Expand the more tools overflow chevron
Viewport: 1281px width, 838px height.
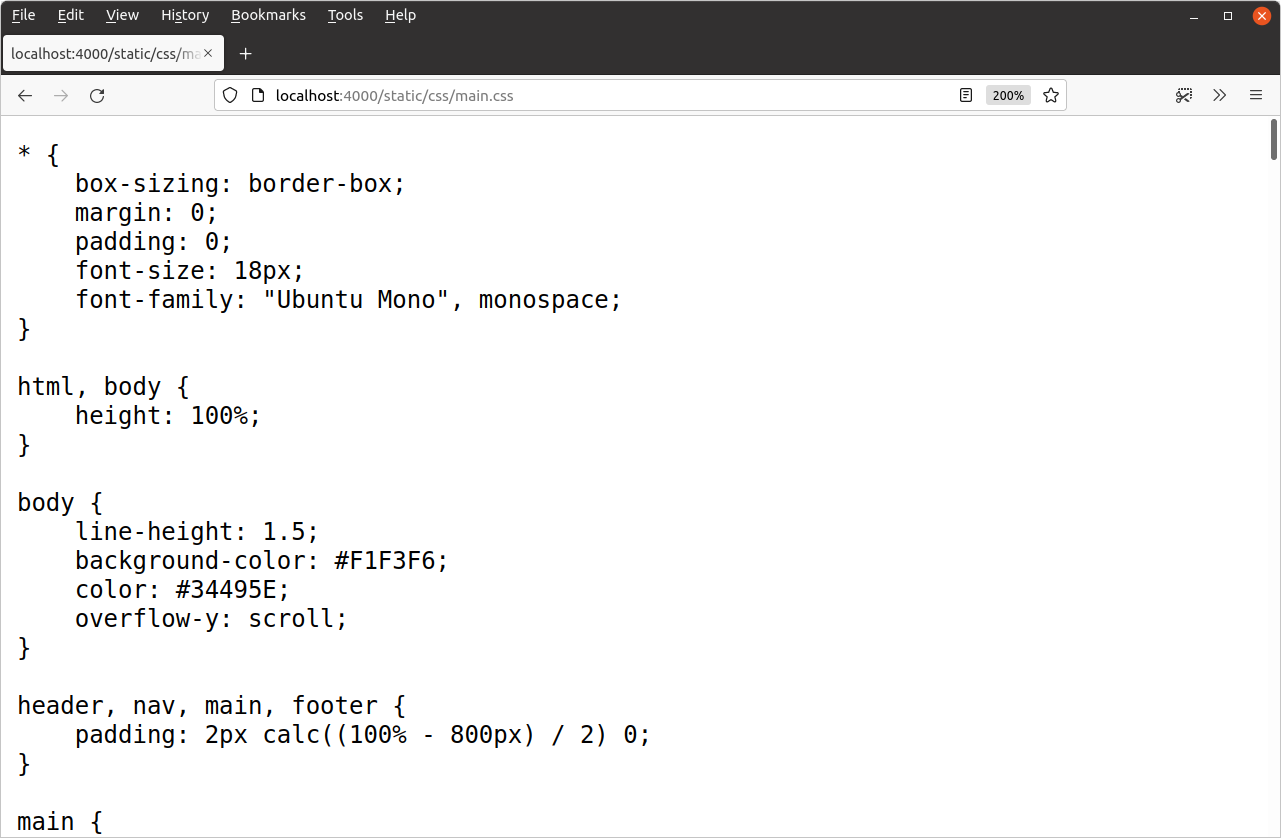click(x=1220, y=96)
